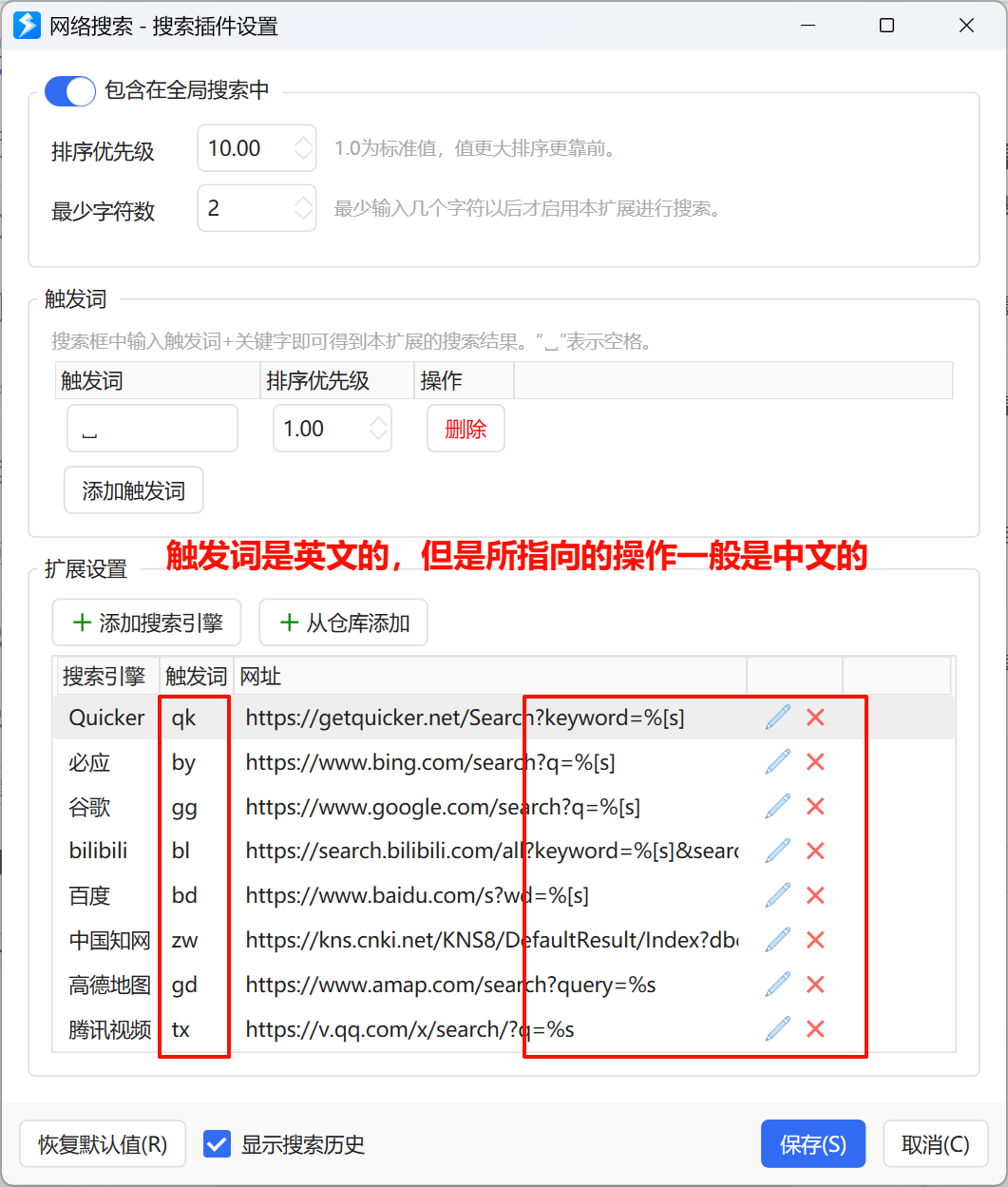
Task: Delete the 百度 search engine row
Action: pos(815,895)
